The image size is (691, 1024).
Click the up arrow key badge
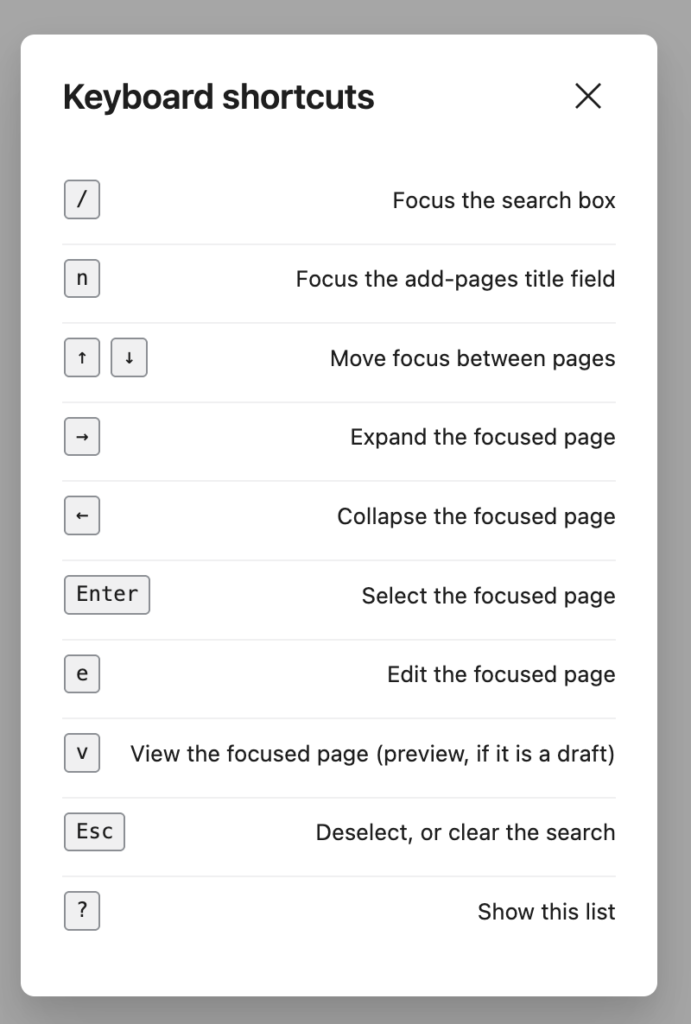click(82, 357)
